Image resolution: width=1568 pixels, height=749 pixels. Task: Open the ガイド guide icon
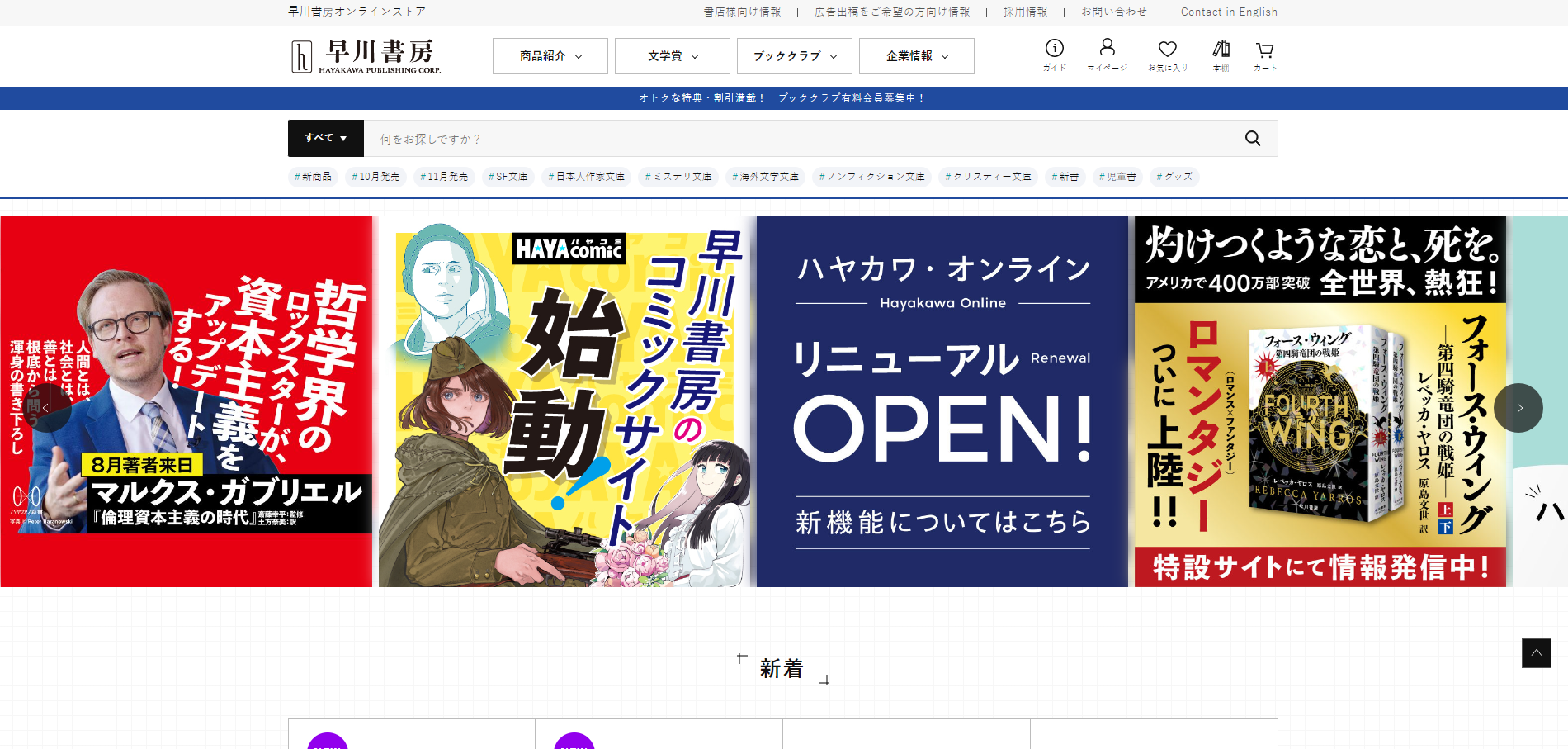[1054, 55]
